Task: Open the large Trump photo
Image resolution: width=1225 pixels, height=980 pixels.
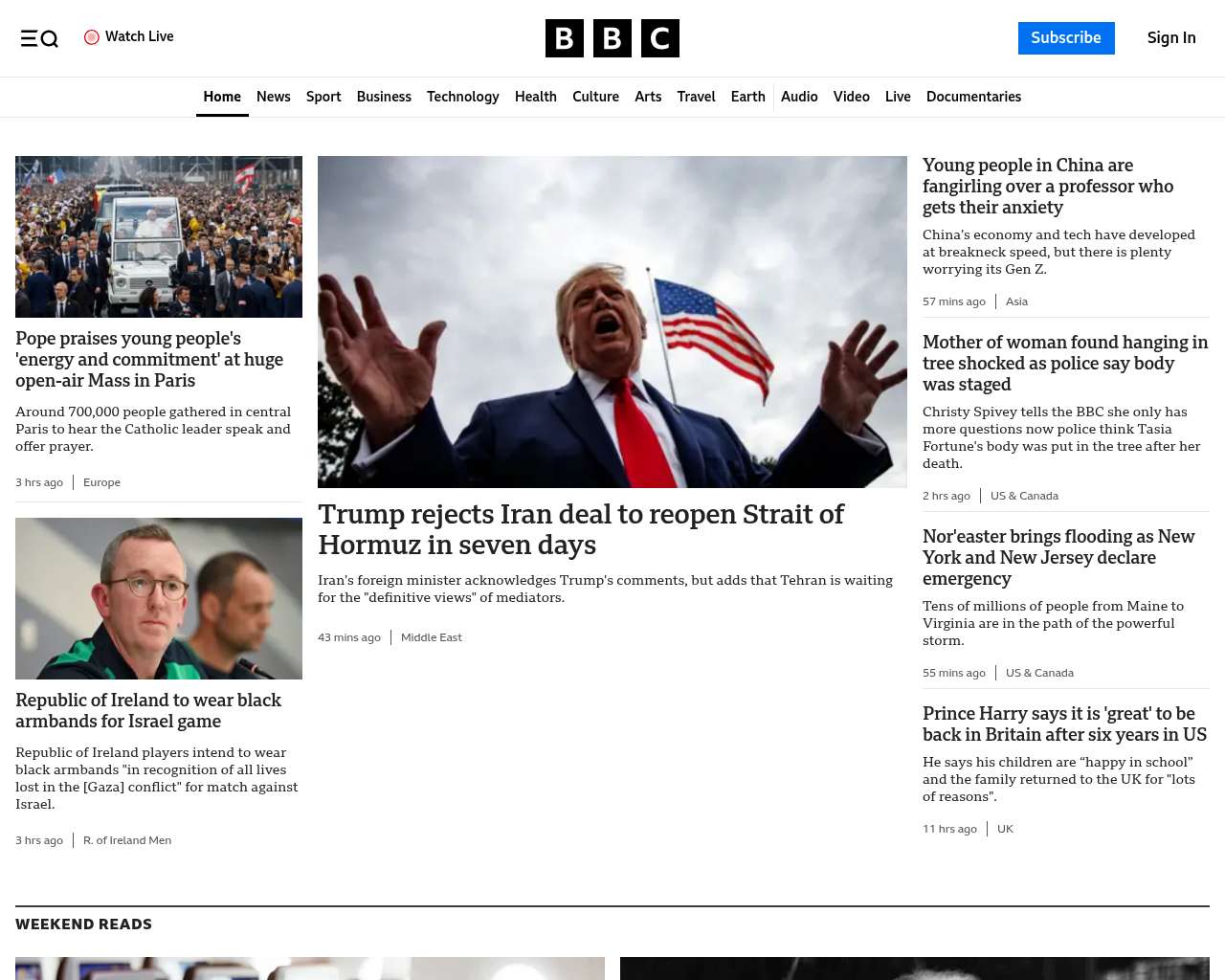Action: (x=612, y=322)
